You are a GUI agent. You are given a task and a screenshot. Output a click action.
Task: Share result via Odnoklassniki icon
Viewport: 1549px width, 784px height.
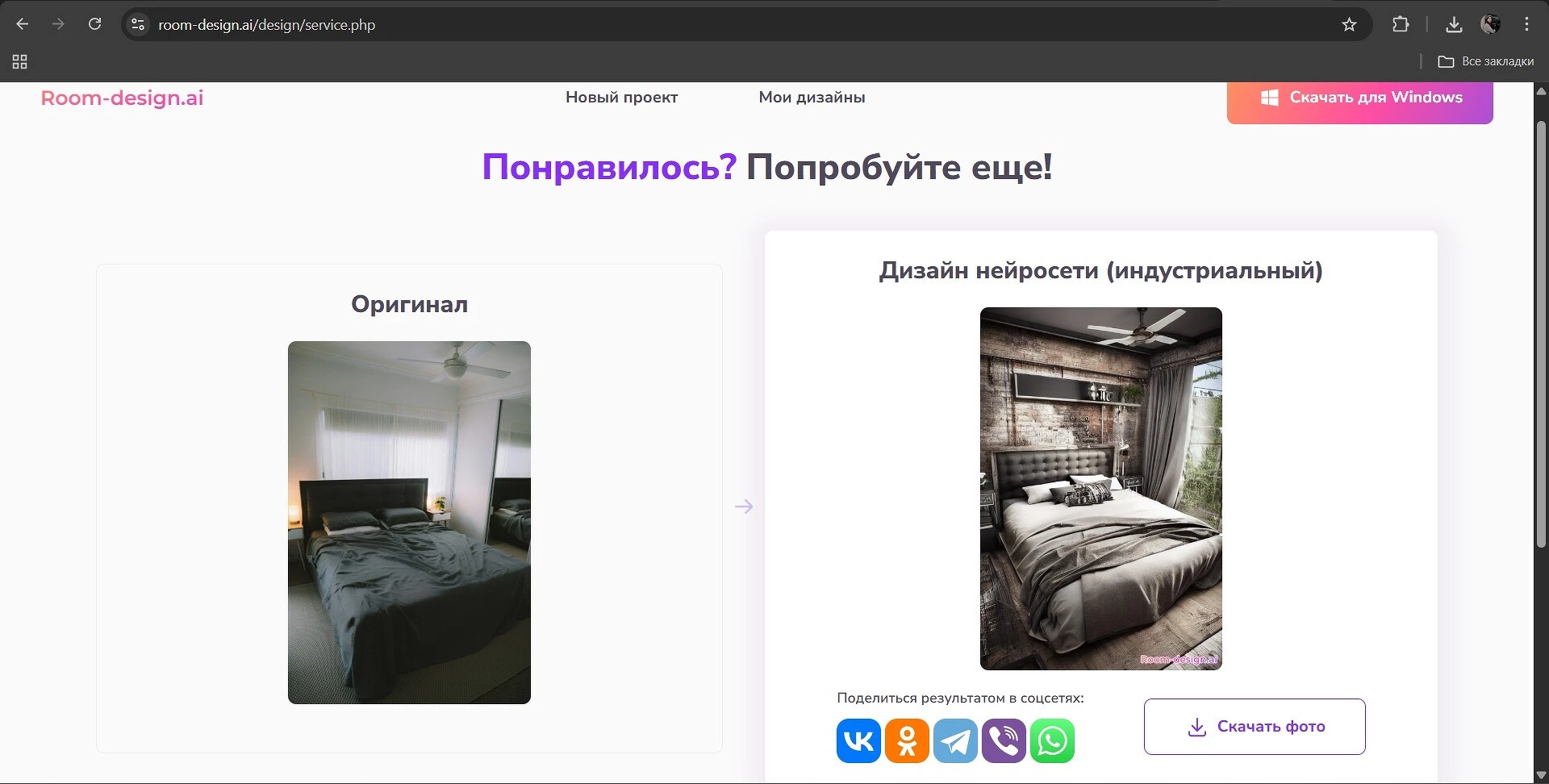(x=907, y=740)
